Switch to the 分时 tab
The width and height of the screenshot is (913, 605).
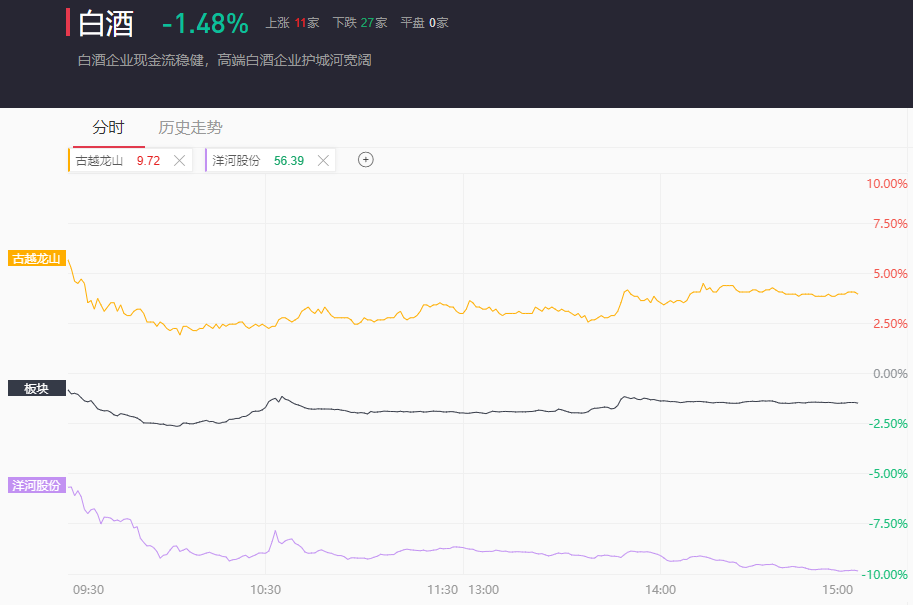(x=108, y=127)
